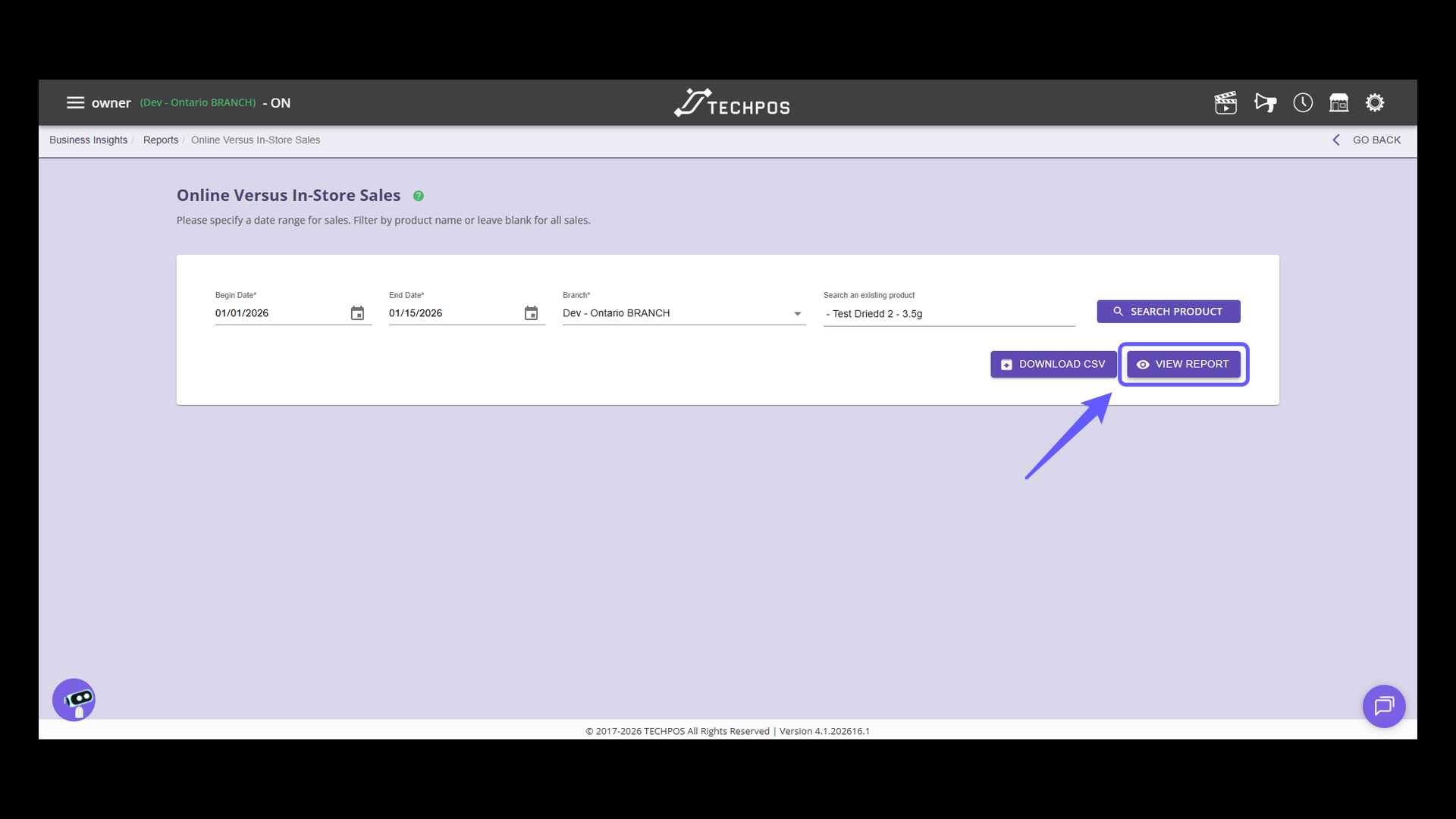Open the store icon in the header

point(1338,102)
